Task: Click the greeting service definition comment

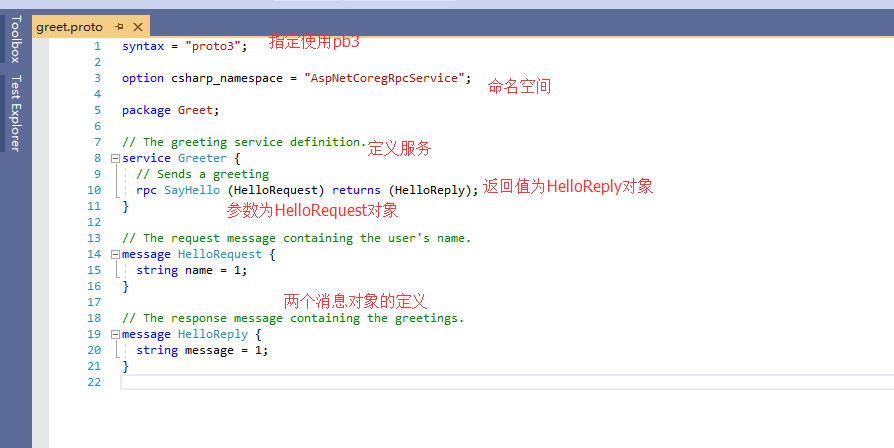Action: click(244, 142)
